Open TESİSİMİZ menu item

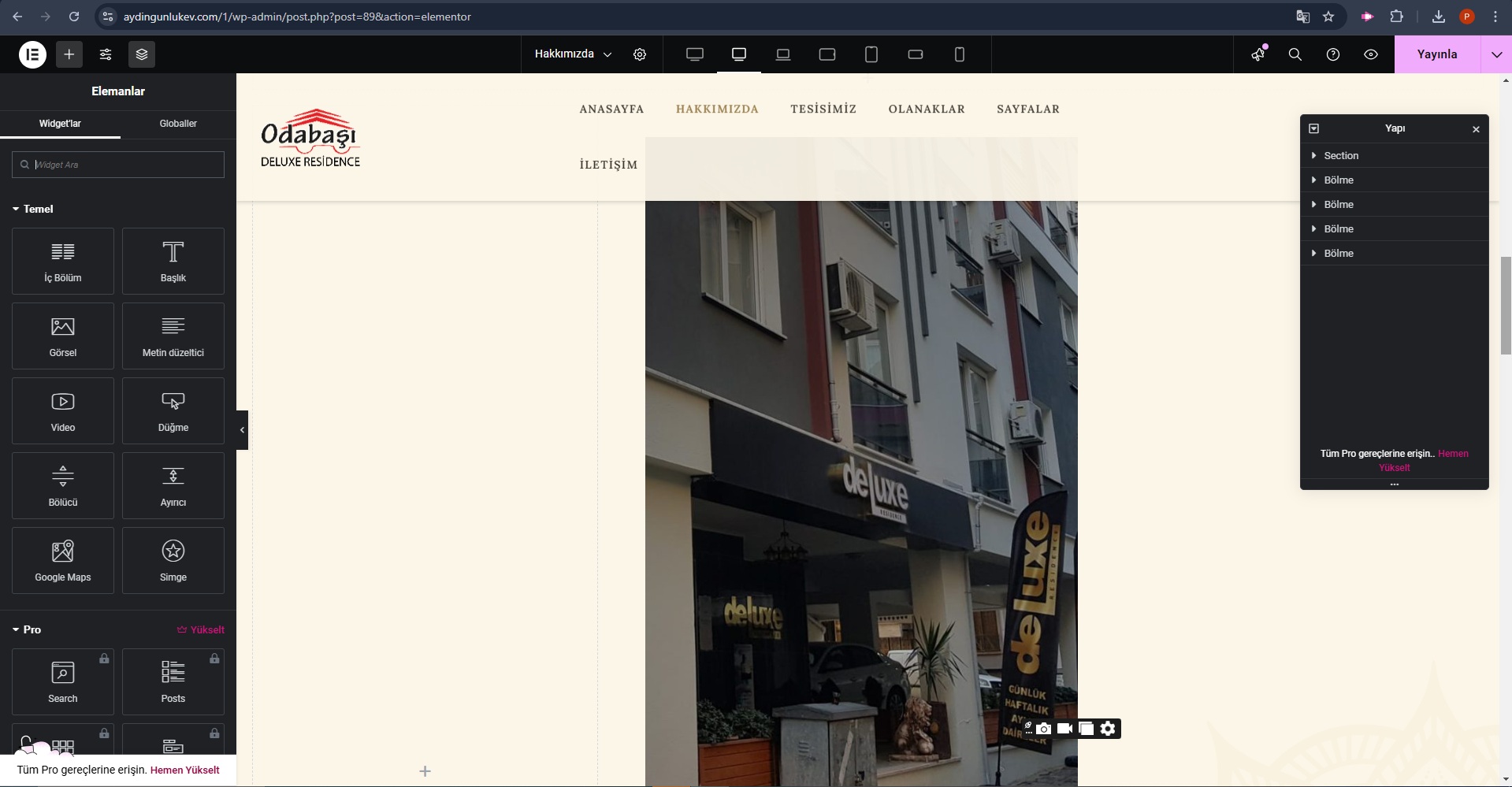pos(823,109)
